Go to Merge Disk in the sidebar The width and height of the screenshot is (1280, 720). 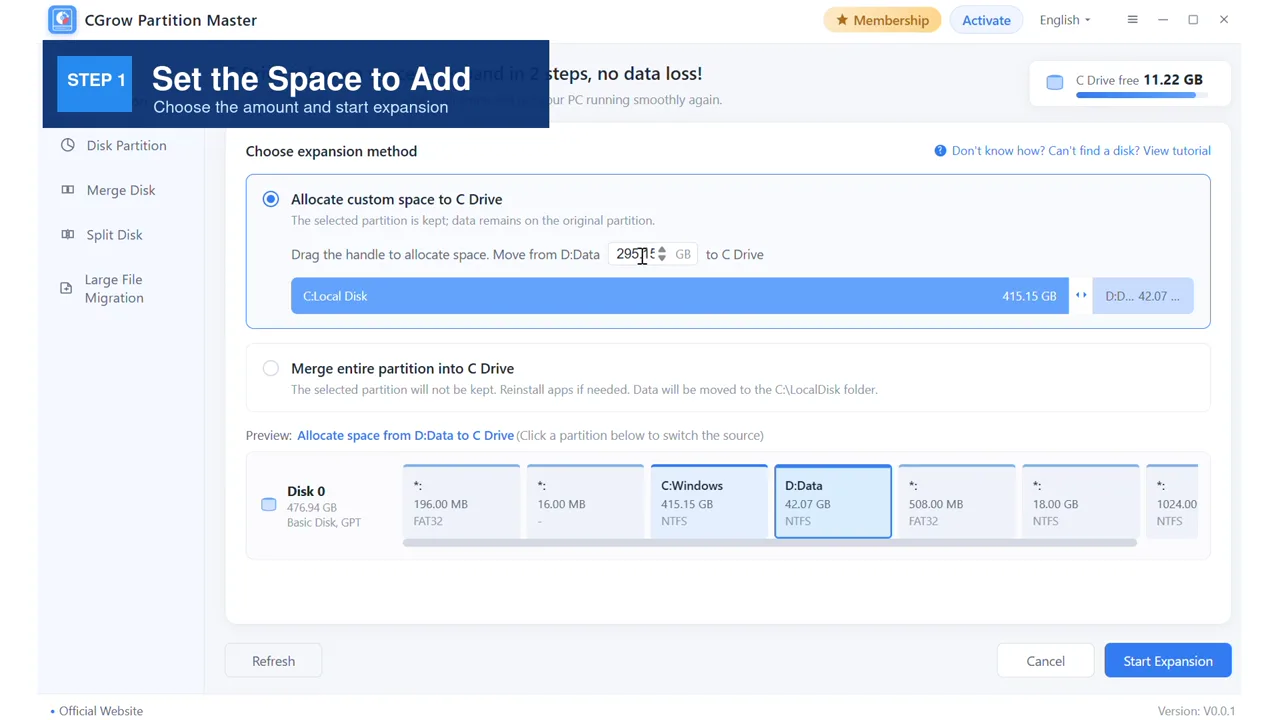click(x=122, y=190)
